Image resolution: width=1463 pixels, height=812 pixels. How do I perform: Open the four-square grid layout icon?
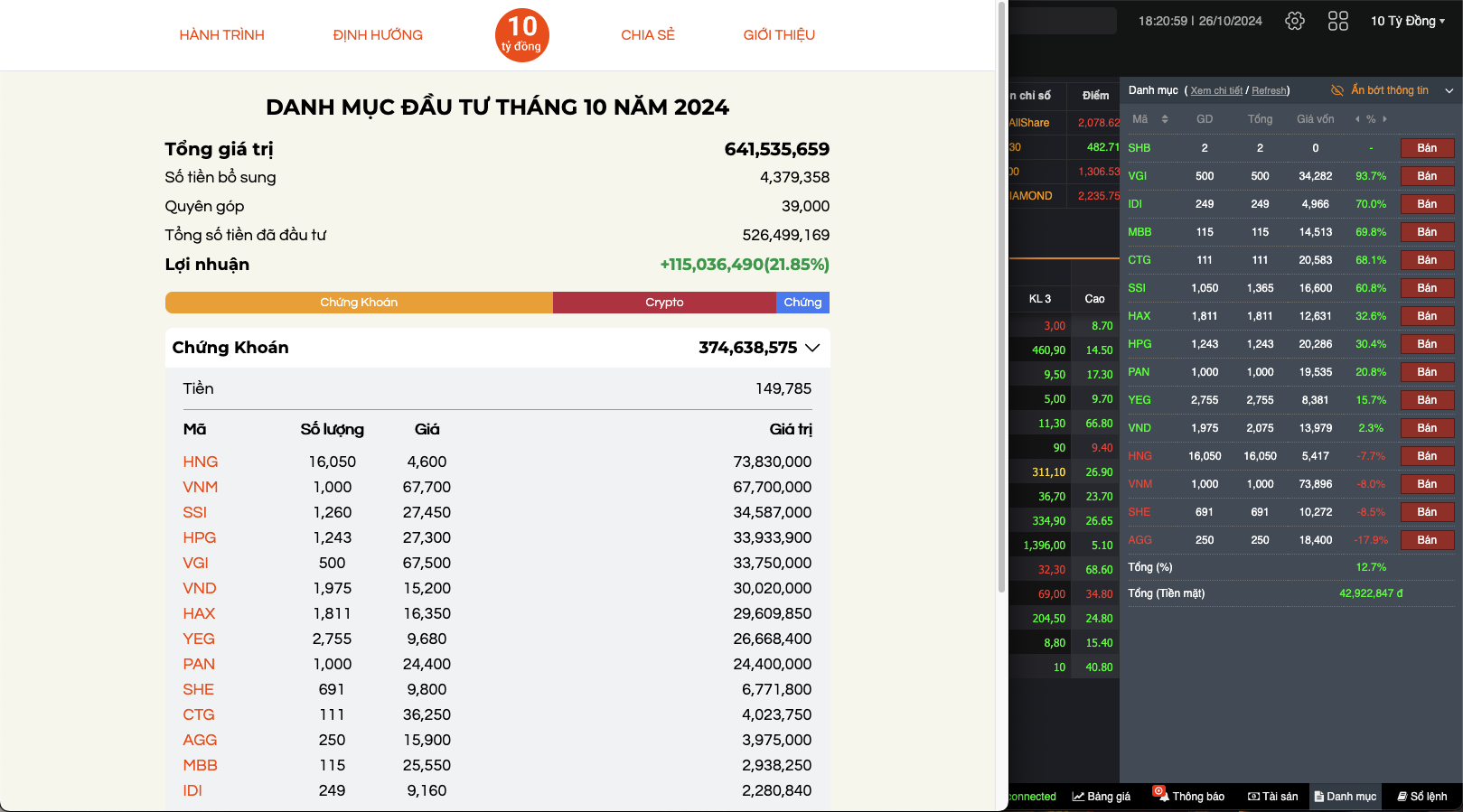tap(1338, 21)
